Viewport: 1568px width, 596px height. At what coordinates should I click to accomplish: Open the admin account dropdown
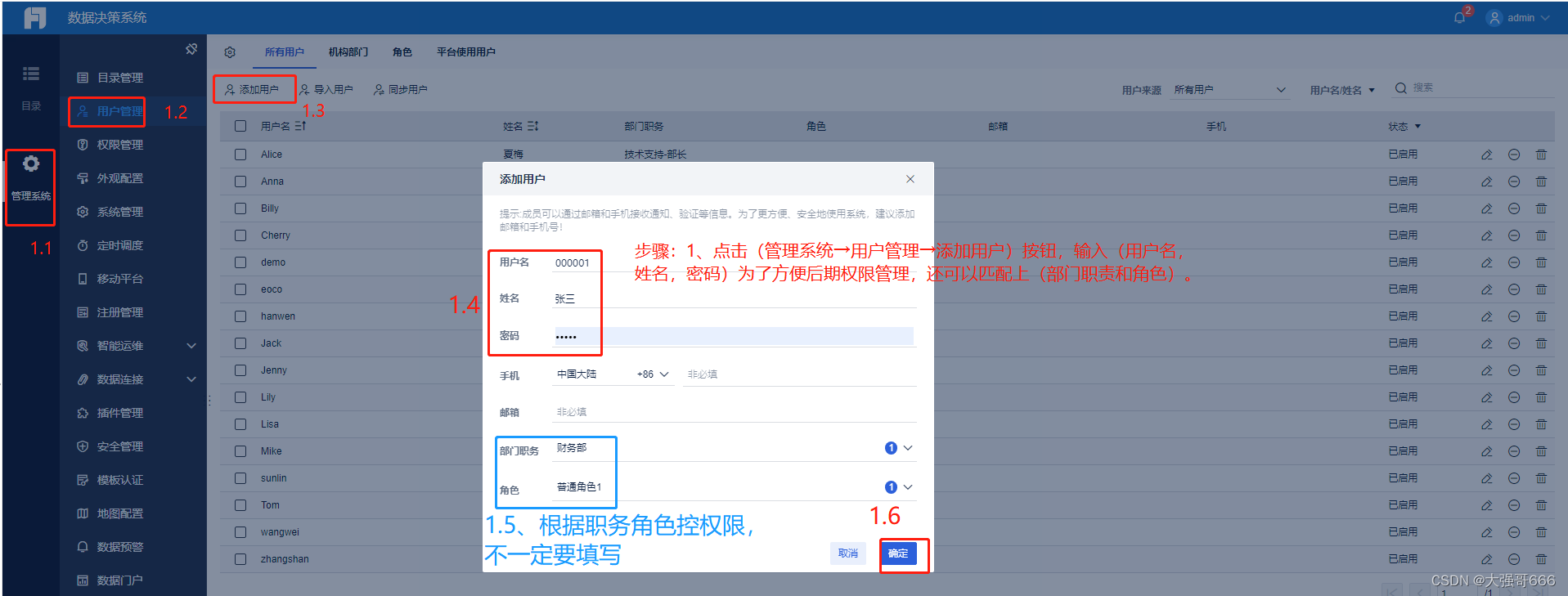coord(1519,18)
